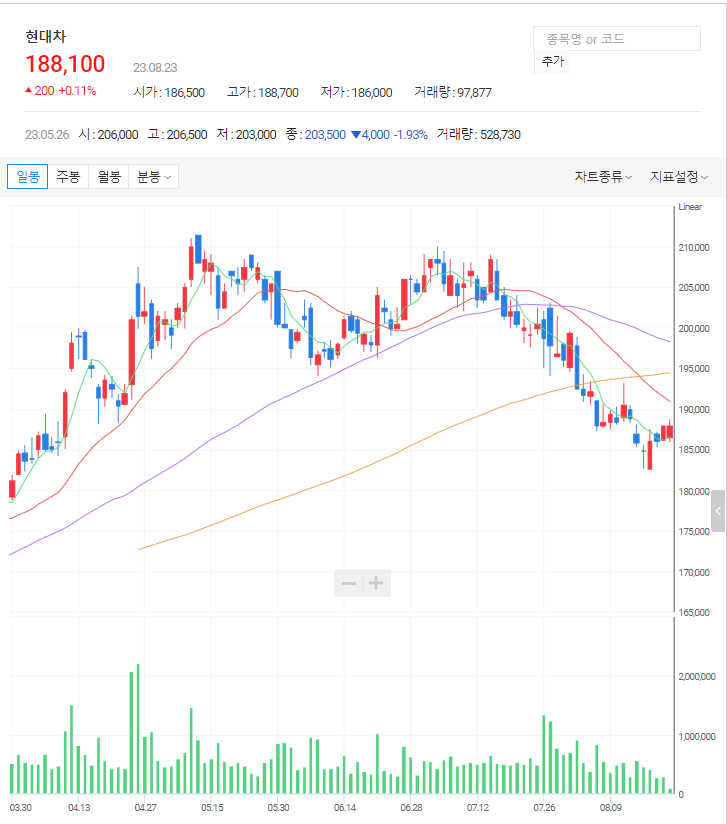Click the 추가 add button

(552, 61)
